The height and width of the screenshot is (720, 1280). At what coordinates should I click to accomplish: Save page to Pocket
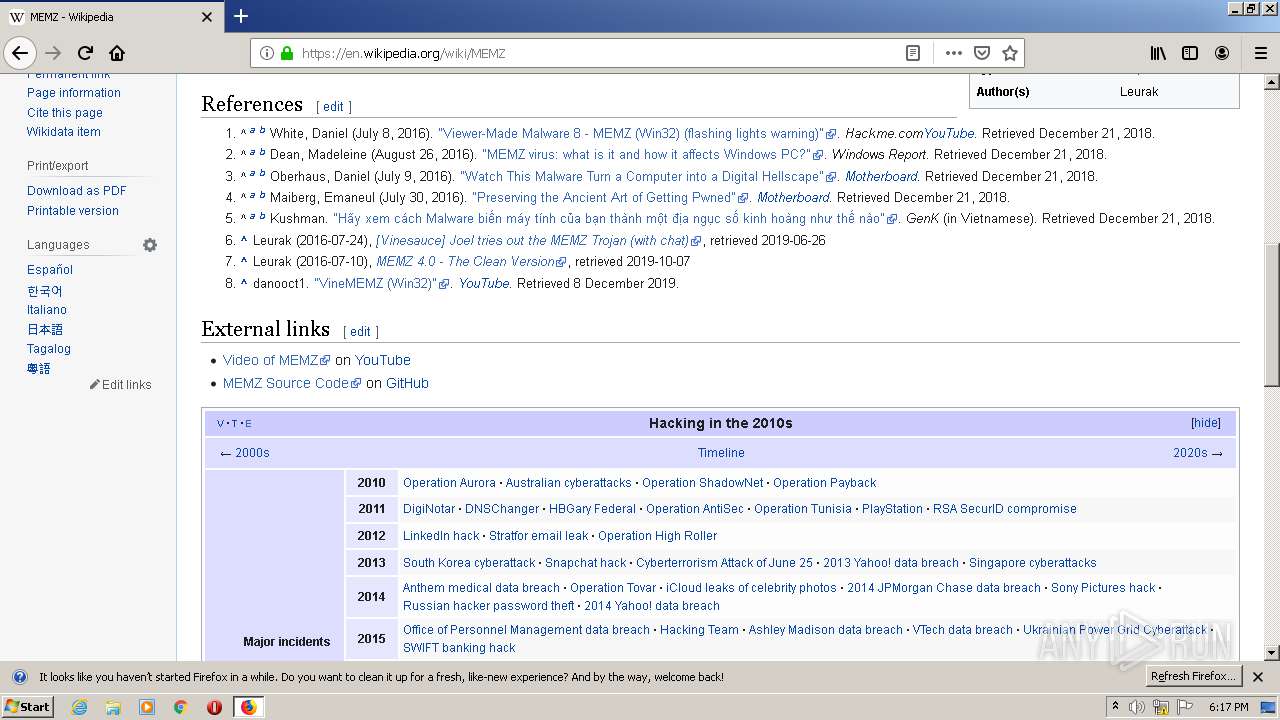pos(982,53)
